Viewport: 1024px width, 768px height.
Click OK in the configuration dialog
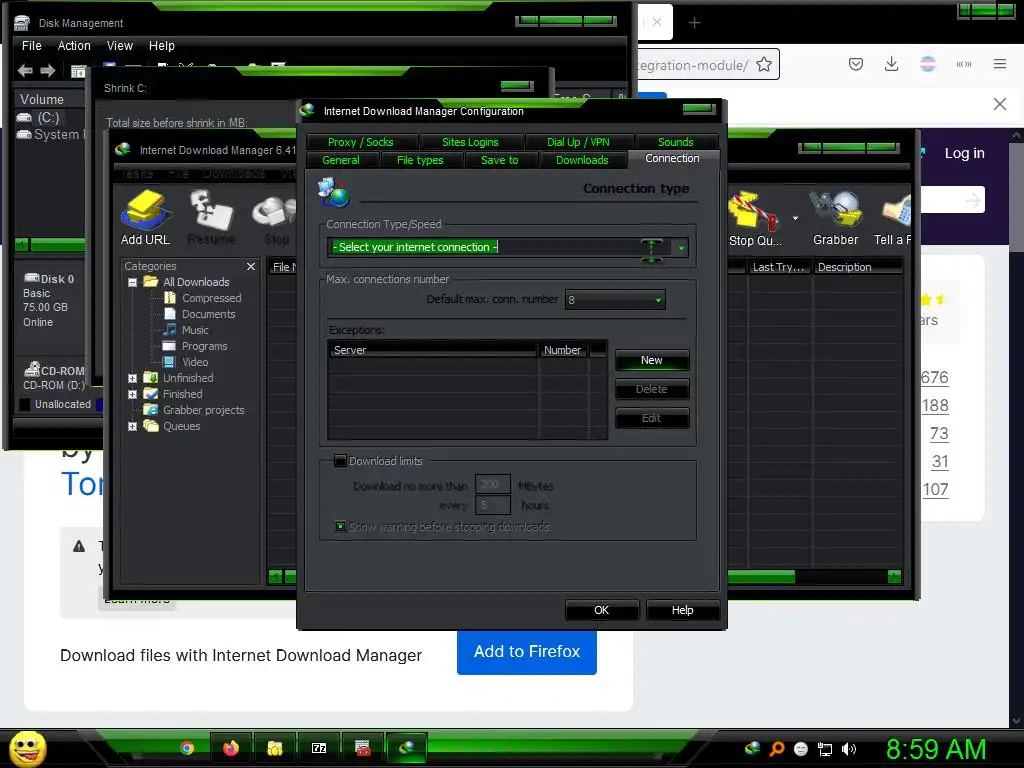click(601, 610)
